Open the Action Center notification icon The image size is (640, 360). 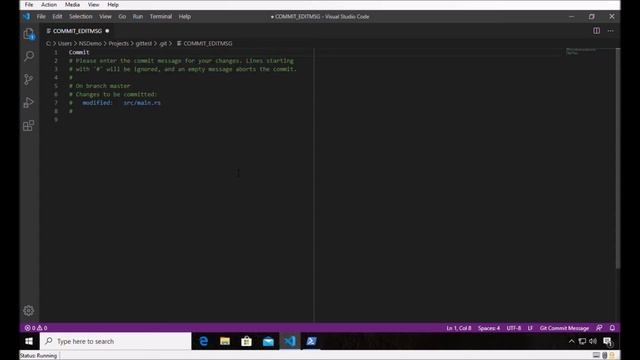point(608,342)
